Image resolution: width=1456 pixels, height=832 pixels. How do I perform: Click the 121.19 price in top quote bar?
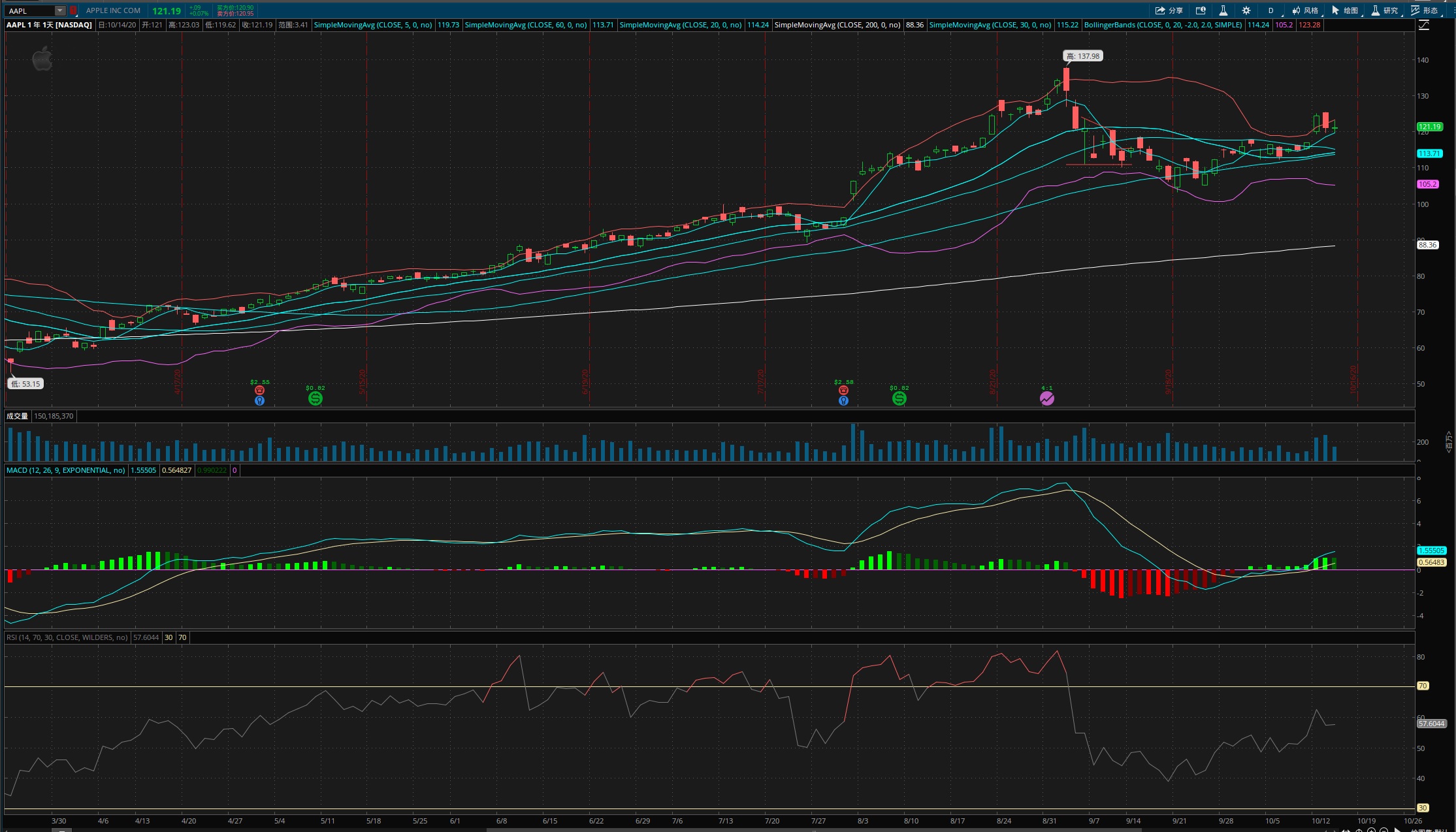[167, 10]
